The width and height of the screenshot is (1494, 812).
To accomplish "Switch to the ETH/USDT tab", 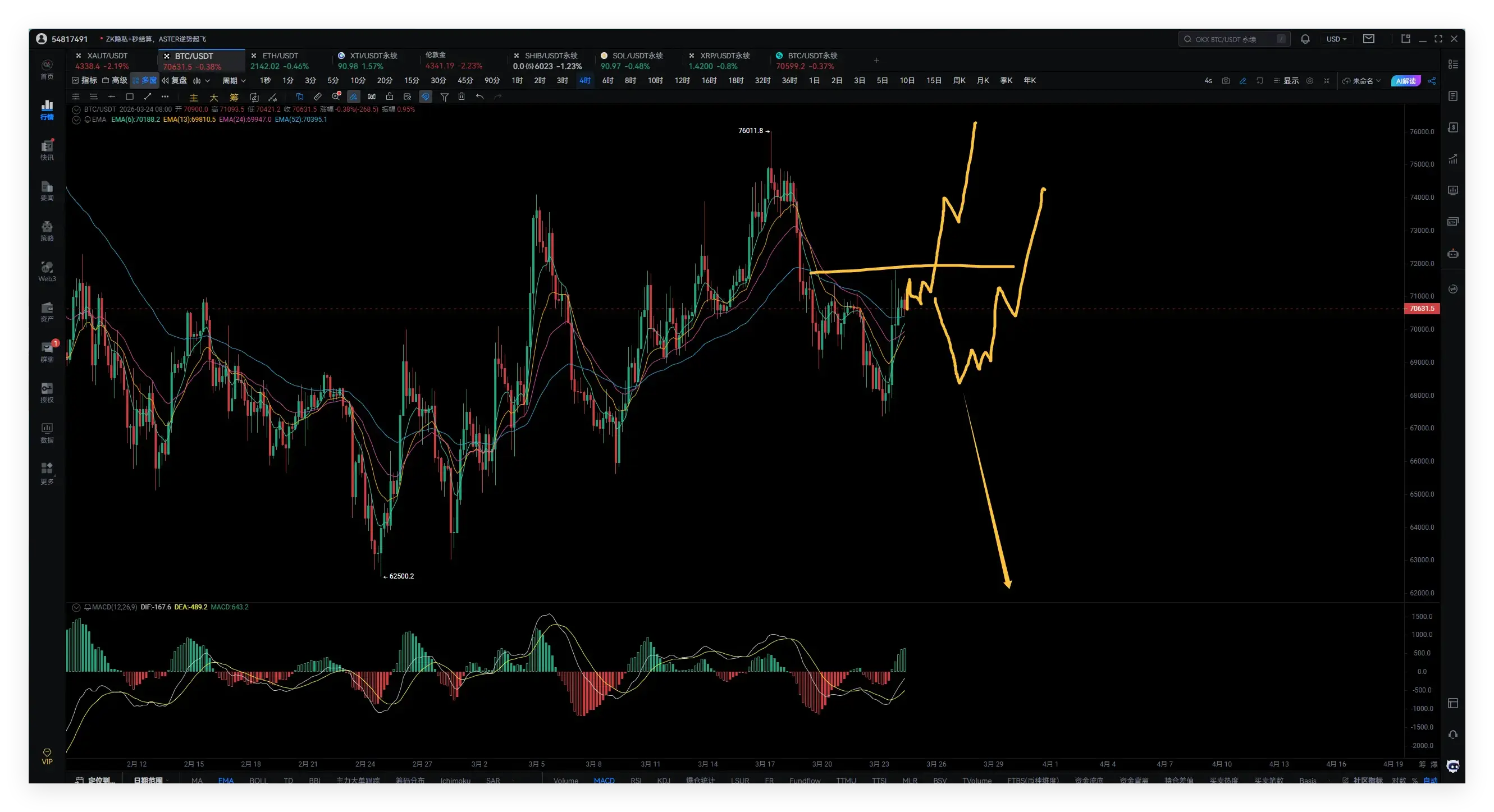I will 280,56.
